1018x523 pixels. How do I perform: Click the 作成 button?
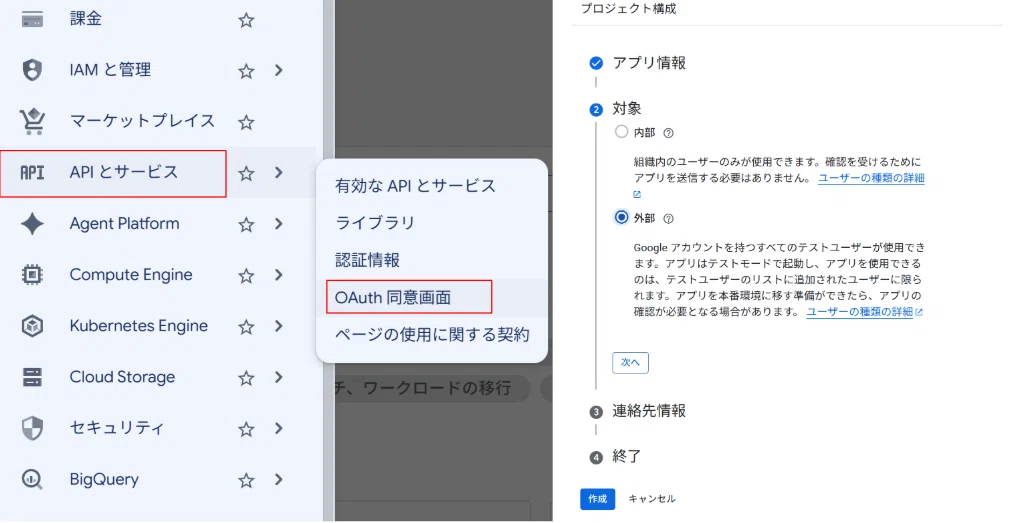[597, 499]
